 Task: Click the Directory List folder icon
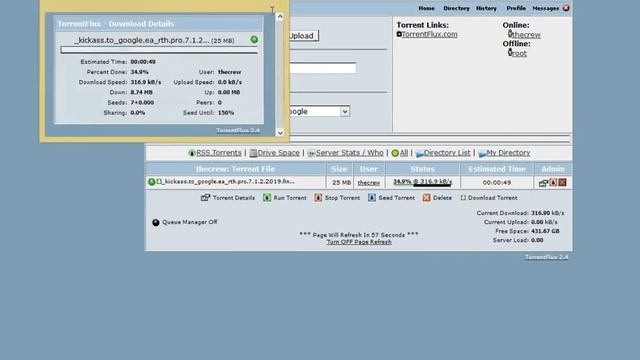(x=419, y=153)
